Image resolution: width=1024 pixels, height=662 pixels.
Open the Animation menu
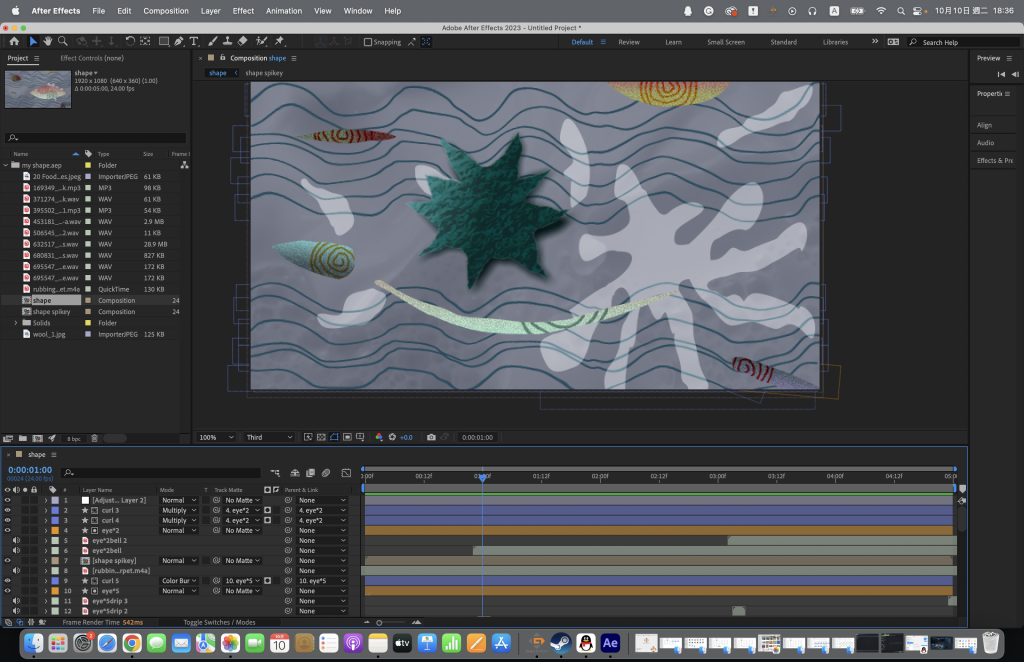pyautogui.click(x=284, y=11)
